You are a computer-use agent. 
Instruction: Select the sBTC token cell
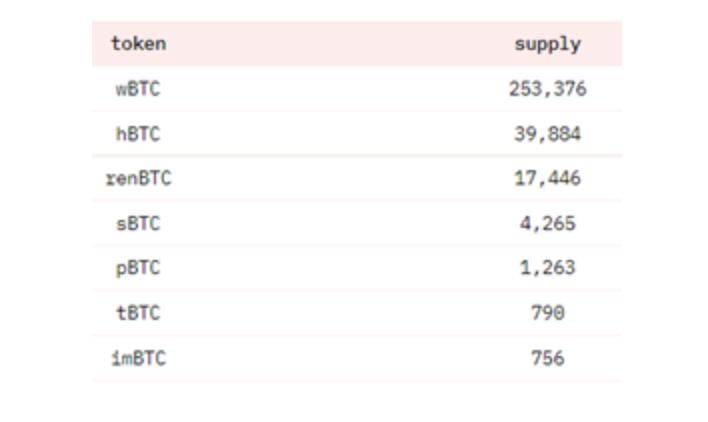tap(138, 224)
